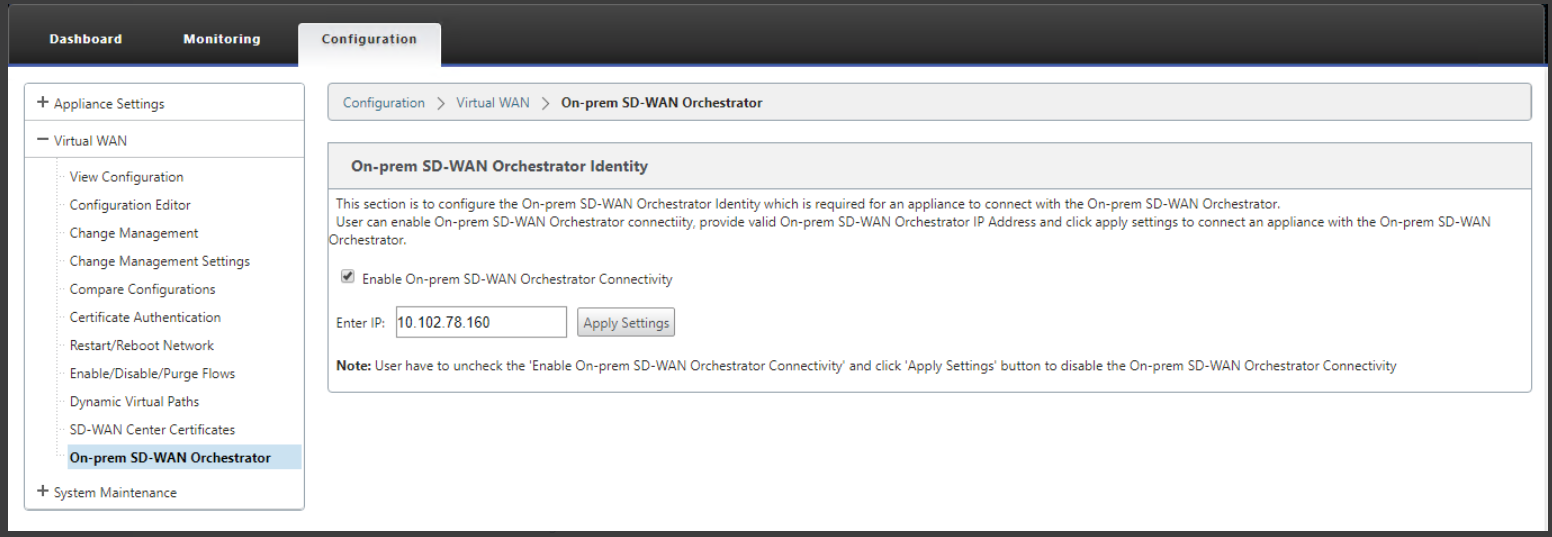1552x537 pixels.
Task: Uncheck Enable On-prem SD-WAN Orchestrator Connectivity
Action: [348, 278]
